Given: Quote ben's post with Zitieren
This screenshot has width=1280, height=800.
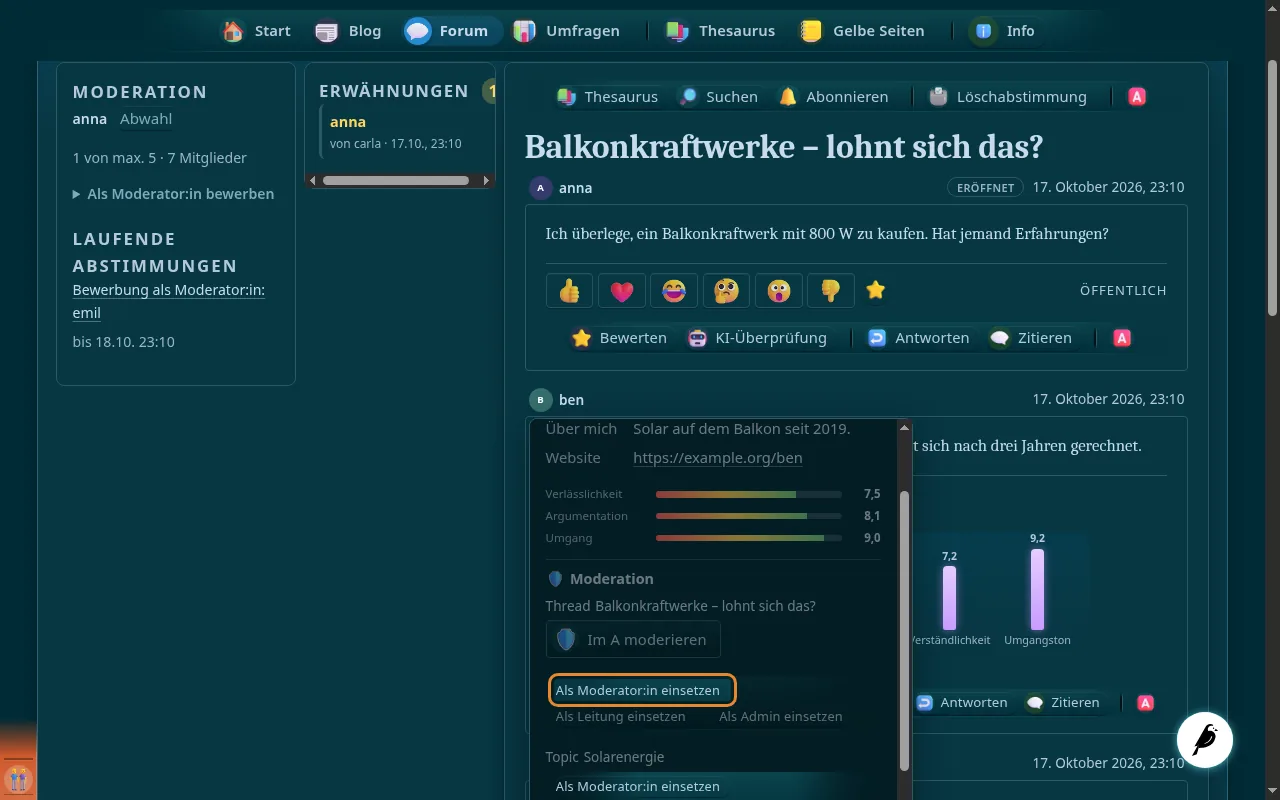Looking at the screenshot, I should [1062, 703].
